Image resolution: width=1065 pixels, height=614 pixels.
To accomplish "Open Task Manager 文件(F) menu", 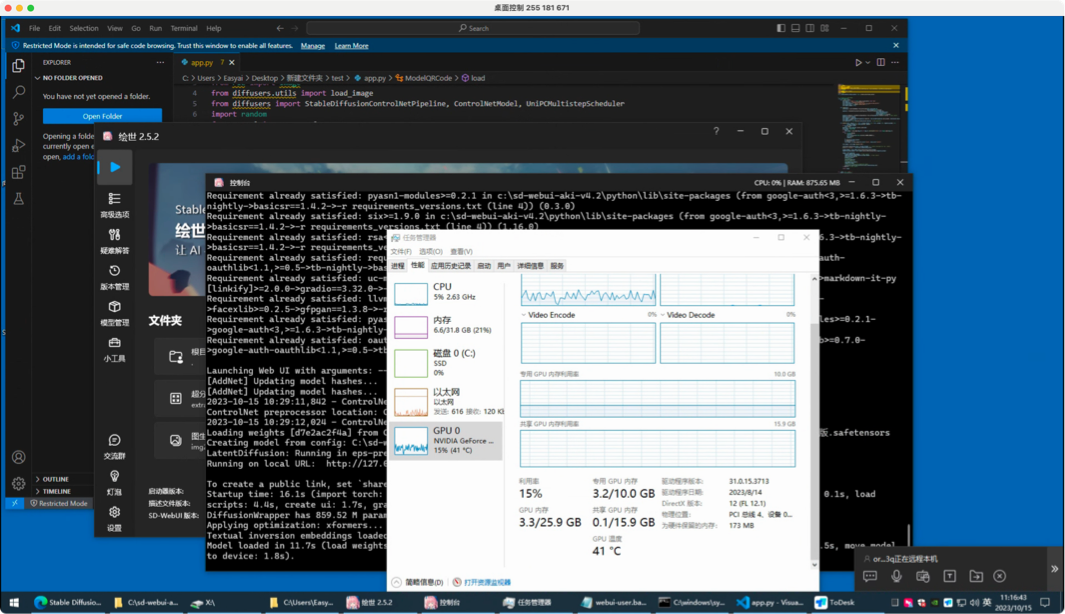I will point(401,251).
